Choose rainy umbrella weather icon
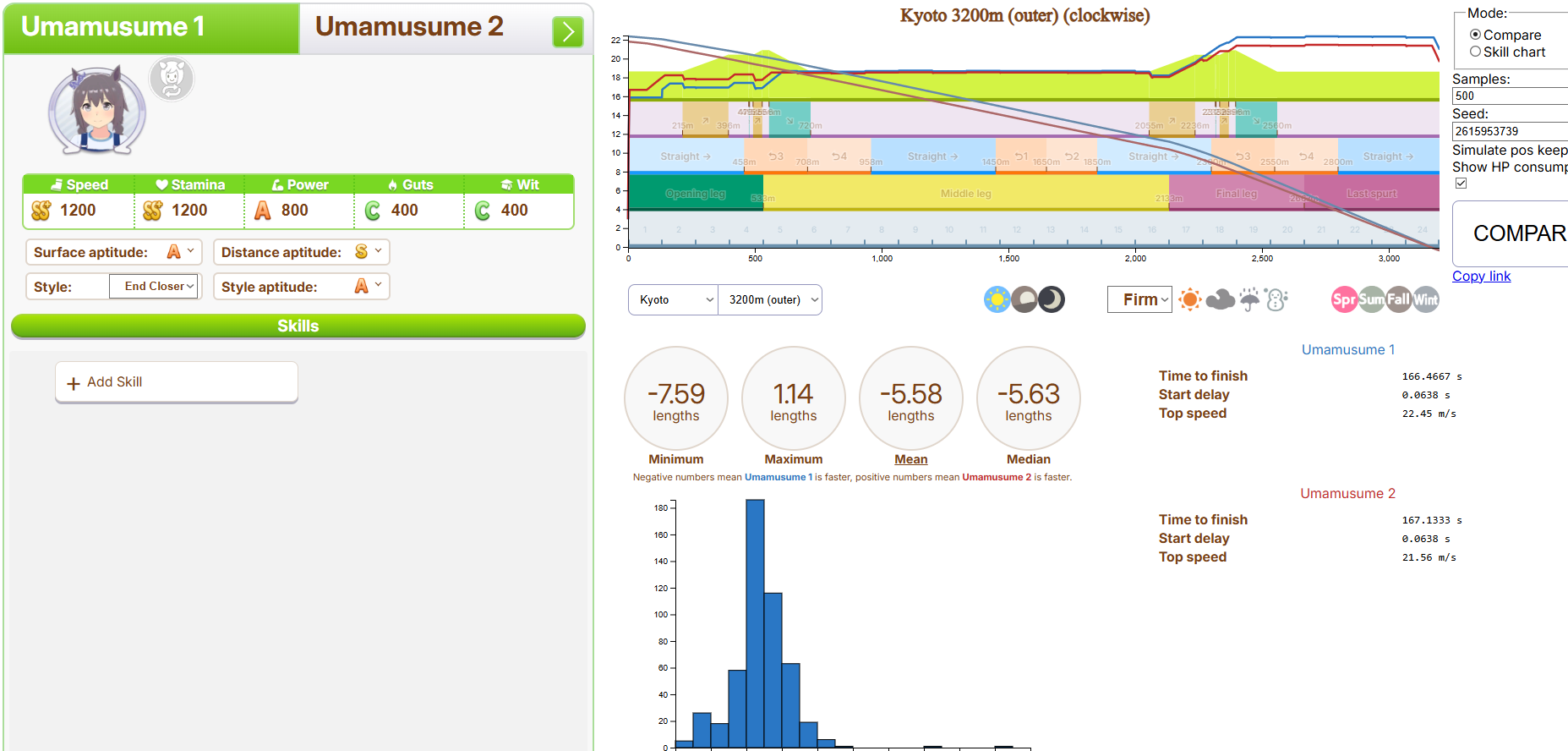 coord(1249,299)
